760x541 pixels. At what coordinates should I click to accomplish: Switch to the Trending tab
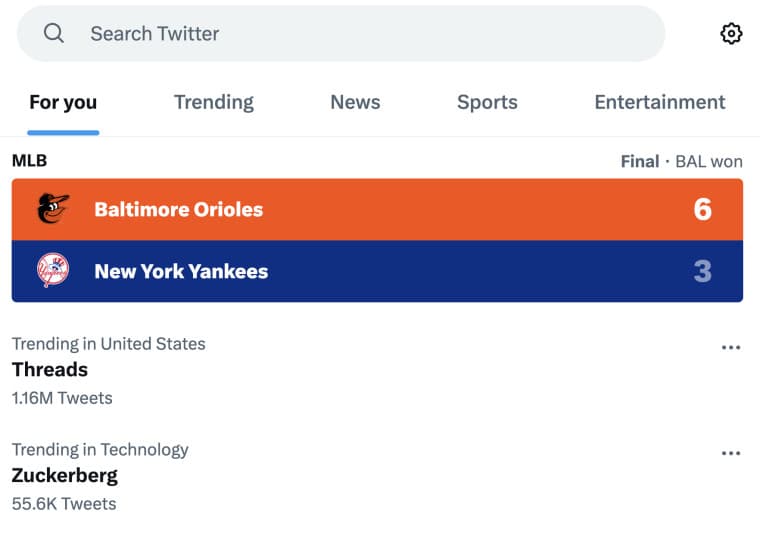[x=213, y=102]
